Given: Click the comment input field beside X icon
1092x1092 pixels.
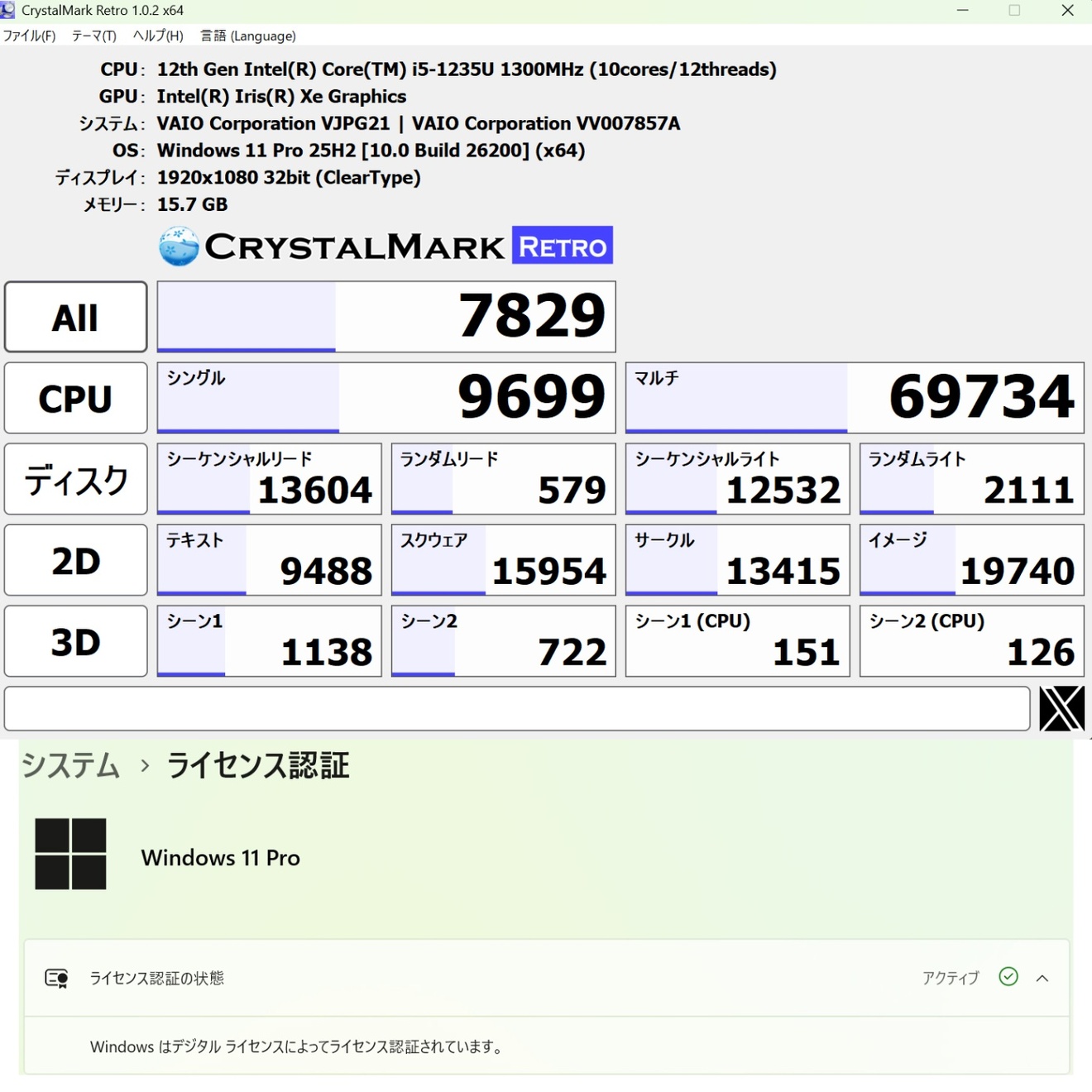Looking at the screenshot, I should [517, 708].
